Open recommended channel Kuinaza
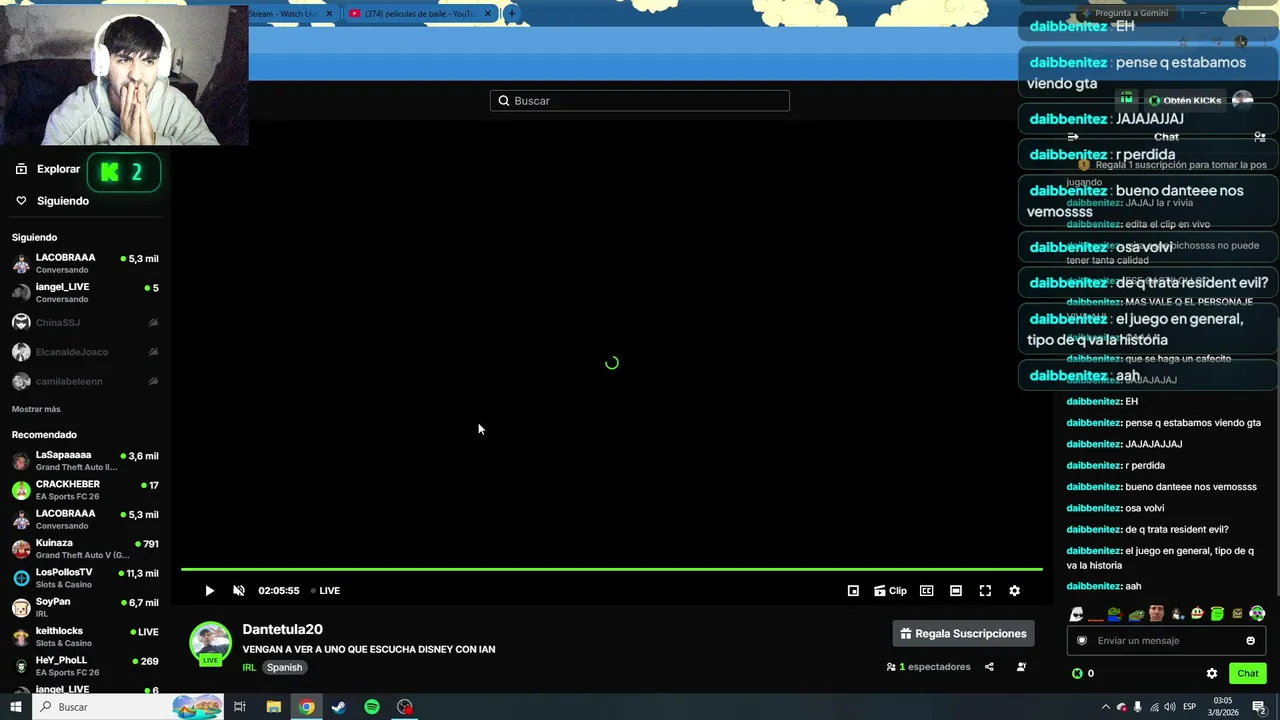1280x720 pixels. pyautogui.click(x=85, y=549)
